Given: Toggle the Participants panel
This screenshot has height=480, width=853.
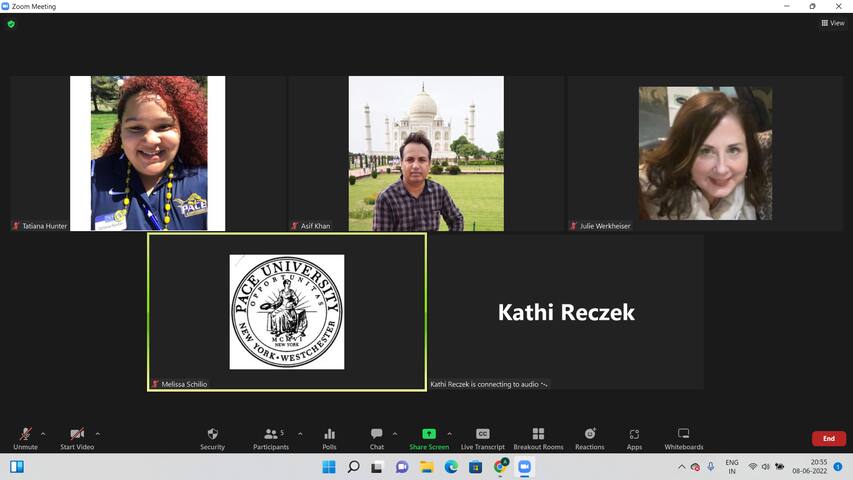Looking at the screenshot, I should click(271, 438).
